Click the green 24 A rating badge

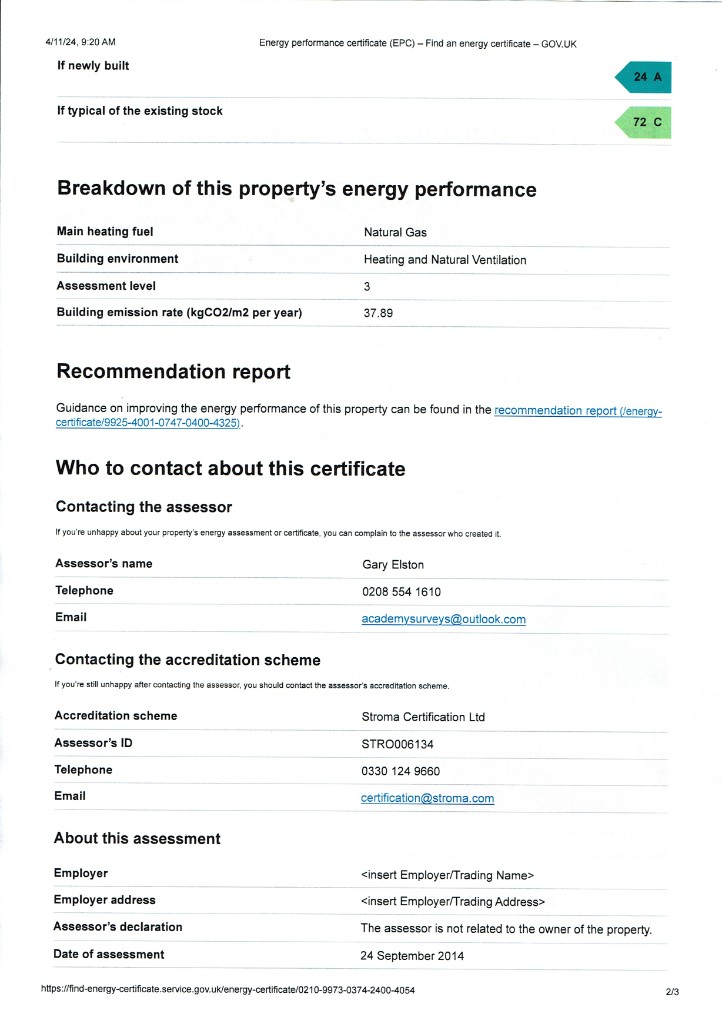tap(645, 77)
